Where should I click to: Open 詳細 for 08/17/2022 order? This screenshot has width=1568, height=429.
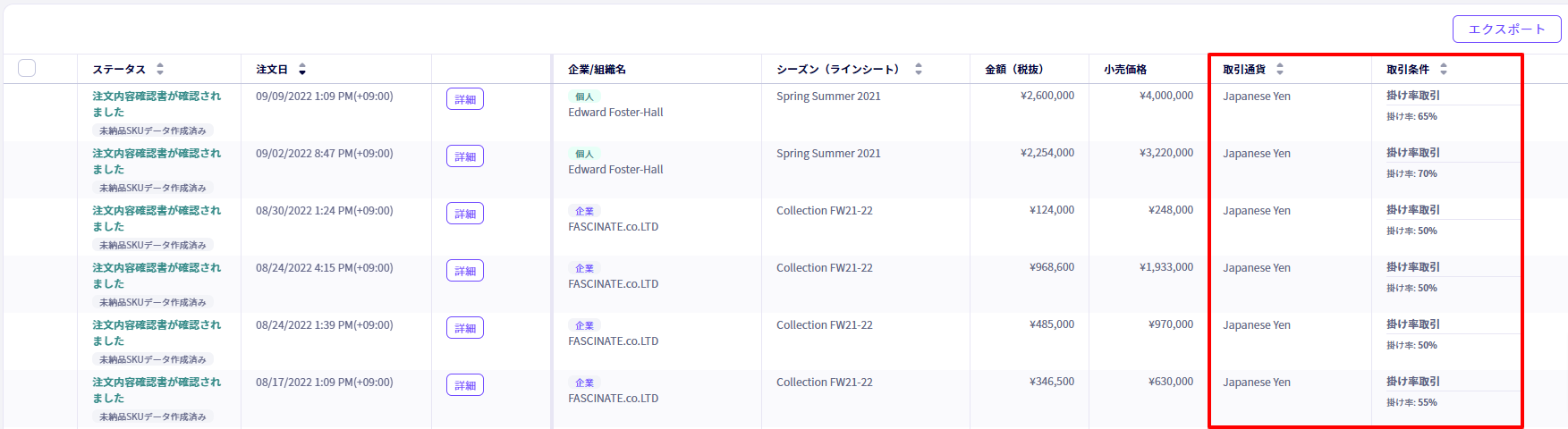[x=465, y=385]
